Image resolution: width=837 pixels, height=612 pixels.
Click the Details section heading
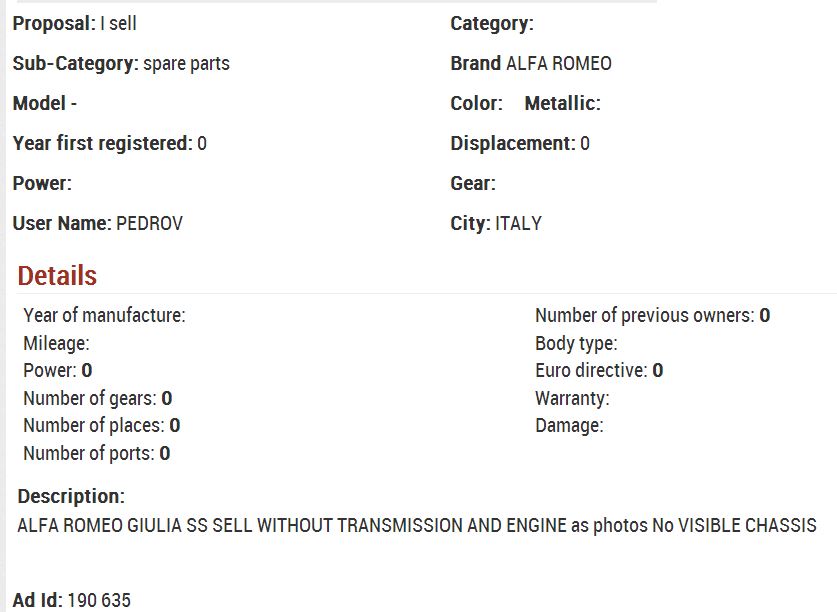[x=57, y=276]
